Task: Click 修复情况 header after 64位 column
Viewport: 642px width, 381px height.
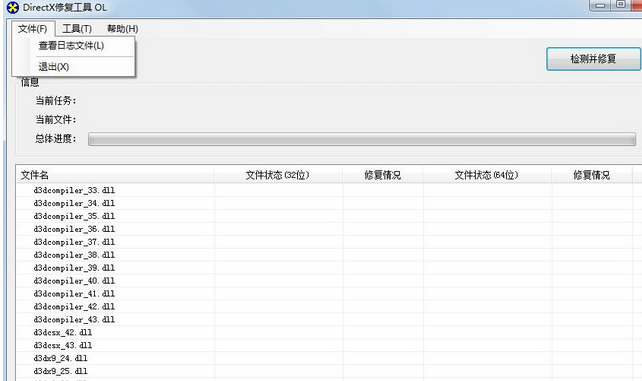Action: click(592, 175)
